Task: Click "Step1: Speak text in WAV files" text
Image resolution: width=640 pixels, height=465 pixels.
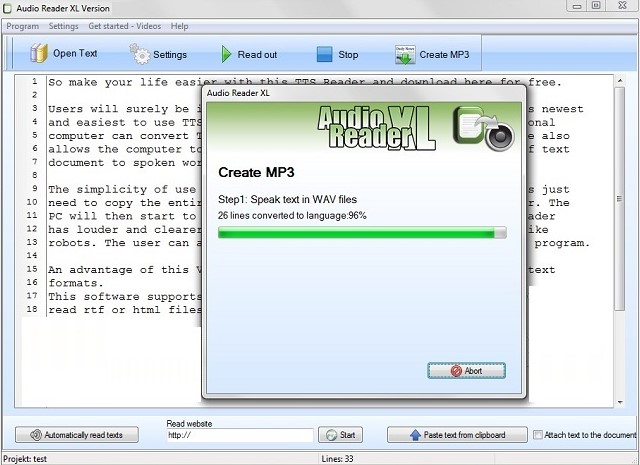Action: point(287,199)
